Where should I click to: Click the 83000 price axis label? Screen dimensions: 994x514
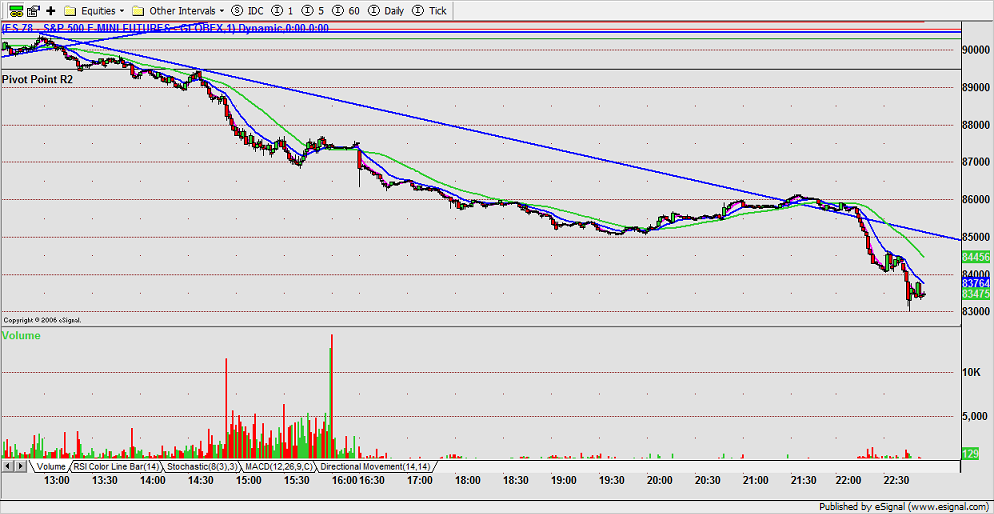(976, 312)
